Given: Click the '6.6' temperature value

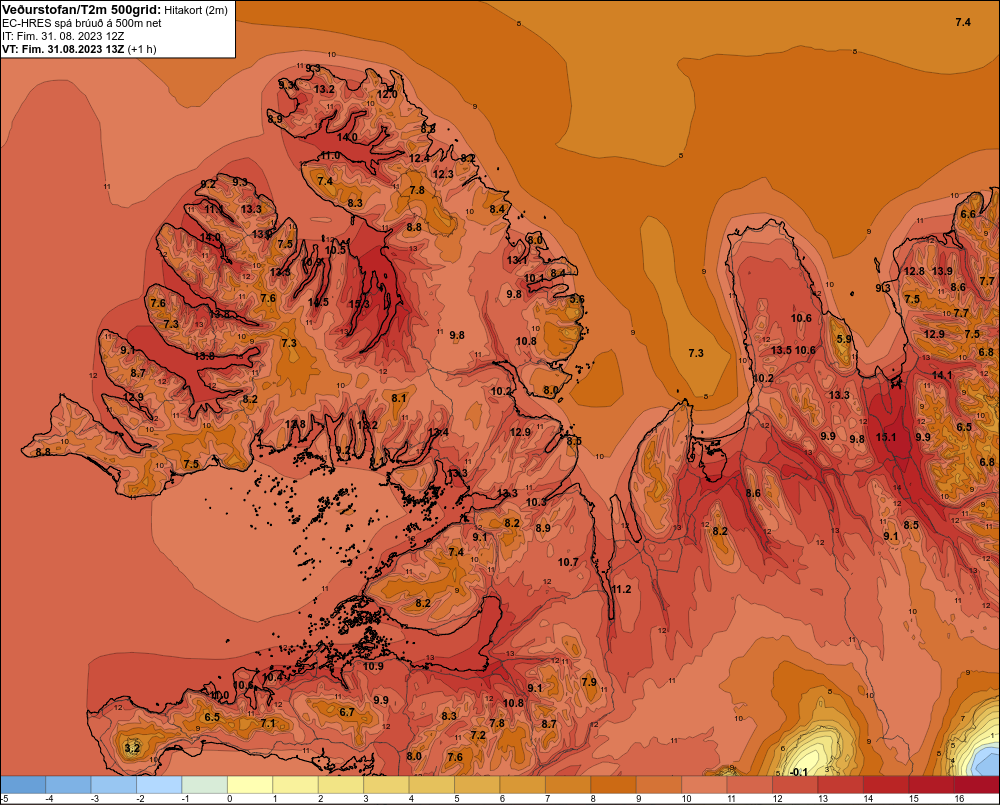Looking at the screenshot, I should pyautogui.click(x=968, y=214).
